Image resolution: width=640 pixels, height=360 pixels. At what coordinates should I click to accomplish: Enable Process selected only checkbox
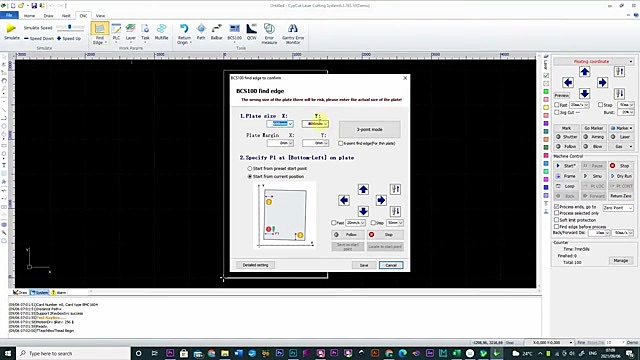tap(556, 213)
